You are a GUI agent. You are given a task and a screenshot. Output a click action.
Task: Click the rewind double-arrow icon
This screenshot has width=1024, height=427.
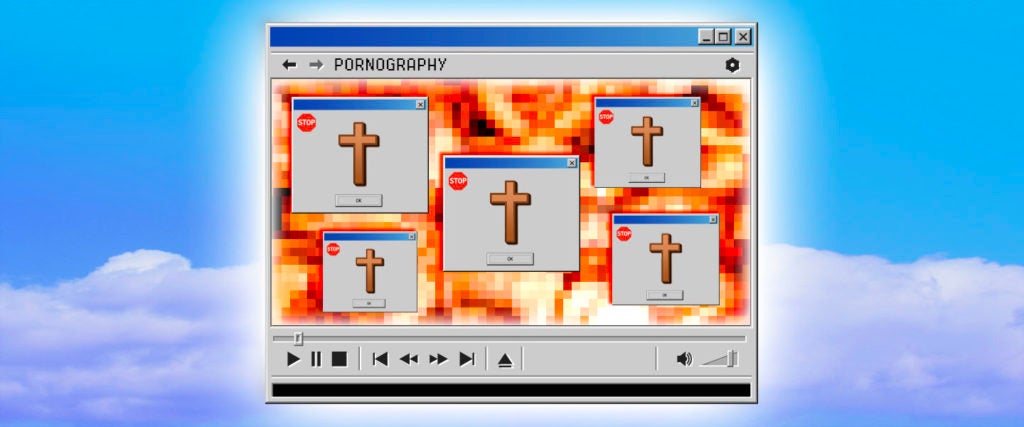pos(409,359)
